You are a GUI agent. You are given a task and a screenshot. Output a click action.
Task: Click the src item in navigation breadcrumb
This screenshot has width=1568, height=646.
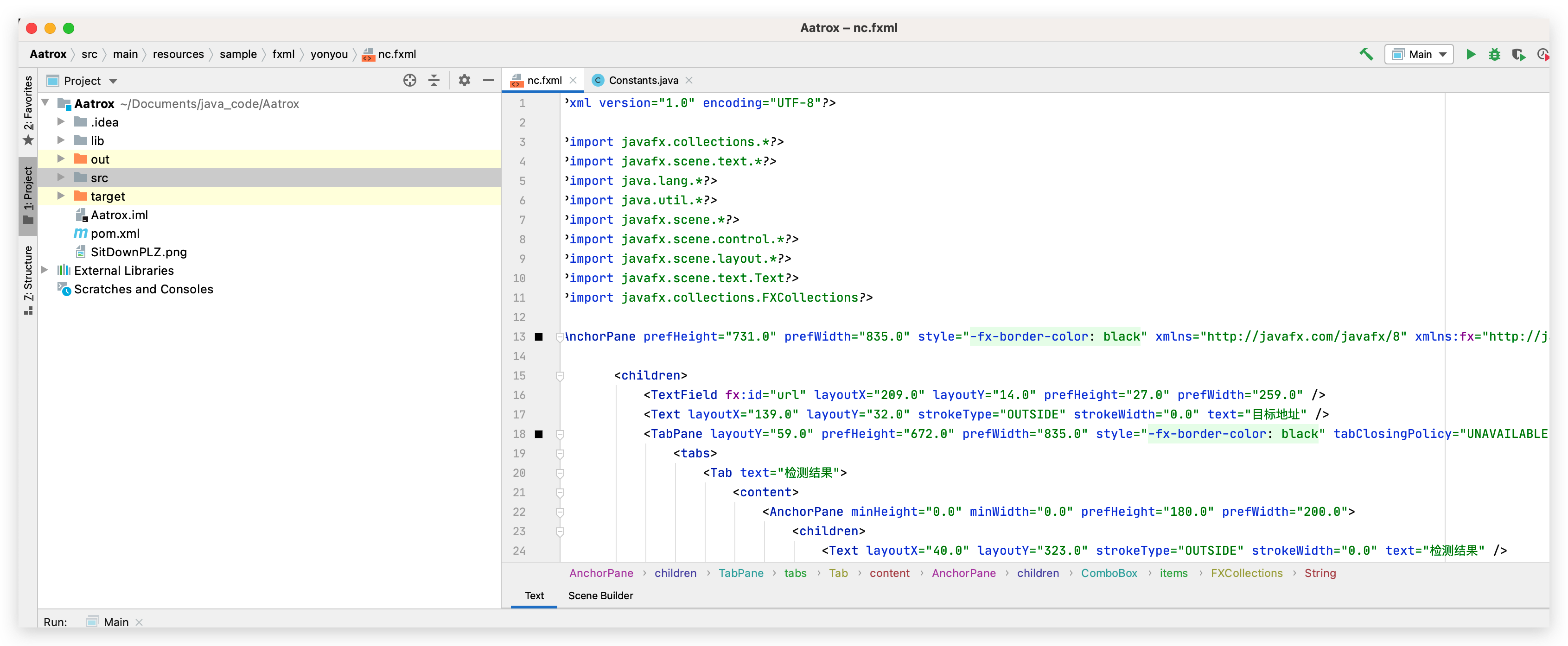click(89, 54)
